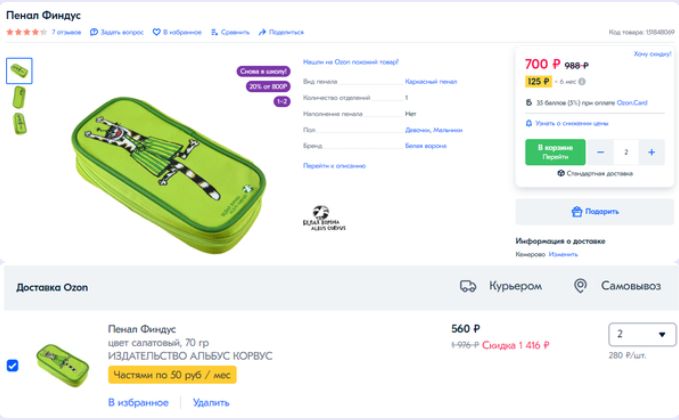679x420 pixels.
Task: Open the '7 отзывов' reviews link
Action: [66, 32]
